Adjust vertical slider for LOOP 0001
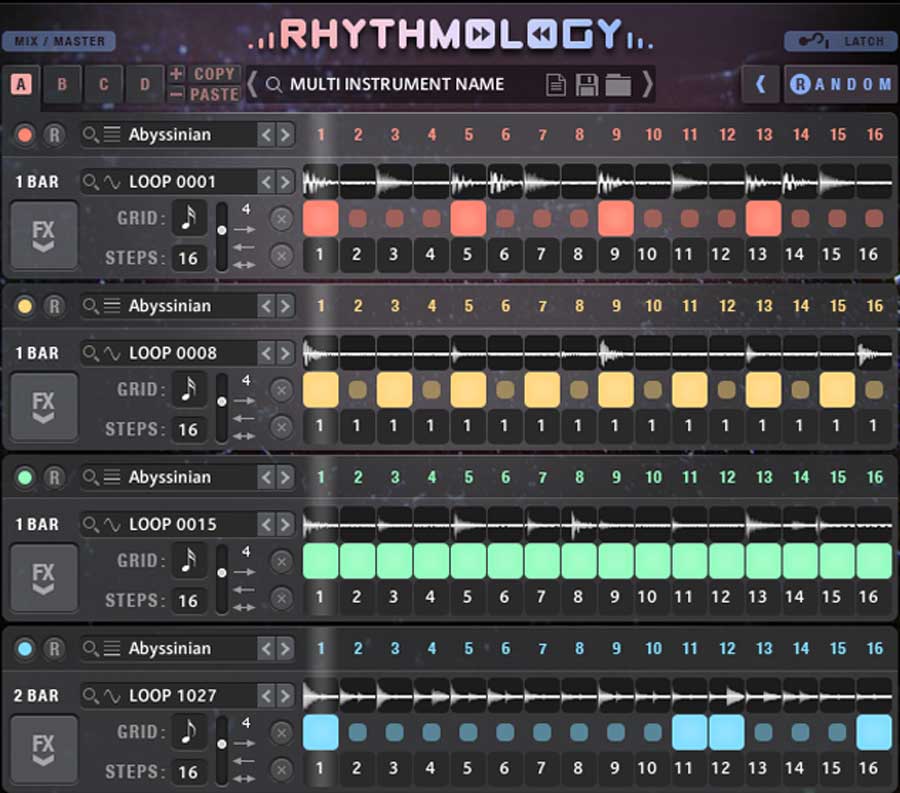The width and height of the screenshot is (900, 793). click(x=222, y=236)
